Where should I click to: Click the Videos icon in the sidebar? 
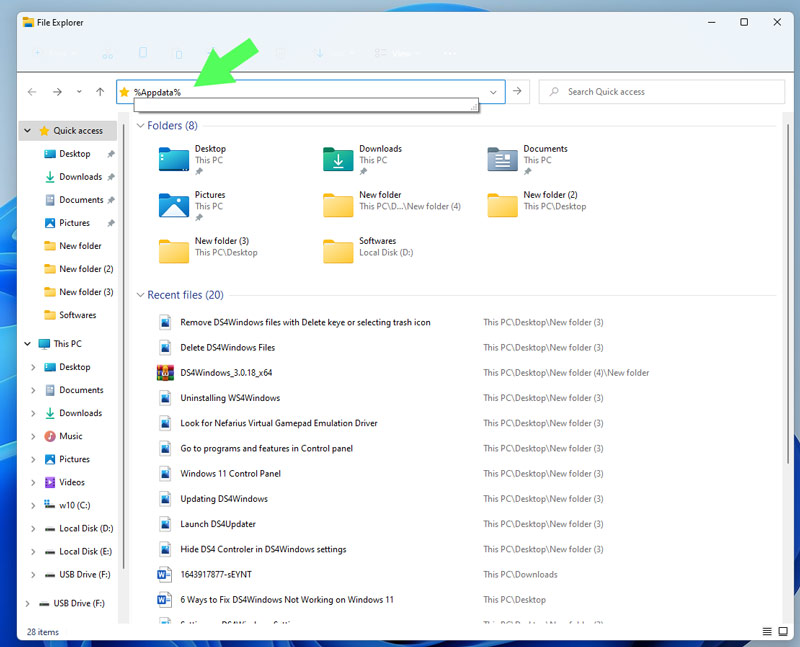(49, 482)
